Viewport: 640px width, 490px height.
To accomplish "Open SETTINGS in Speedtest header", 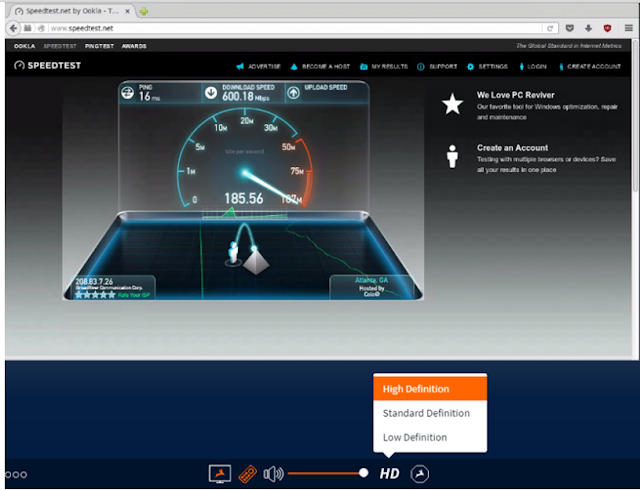I will [493, 67].
